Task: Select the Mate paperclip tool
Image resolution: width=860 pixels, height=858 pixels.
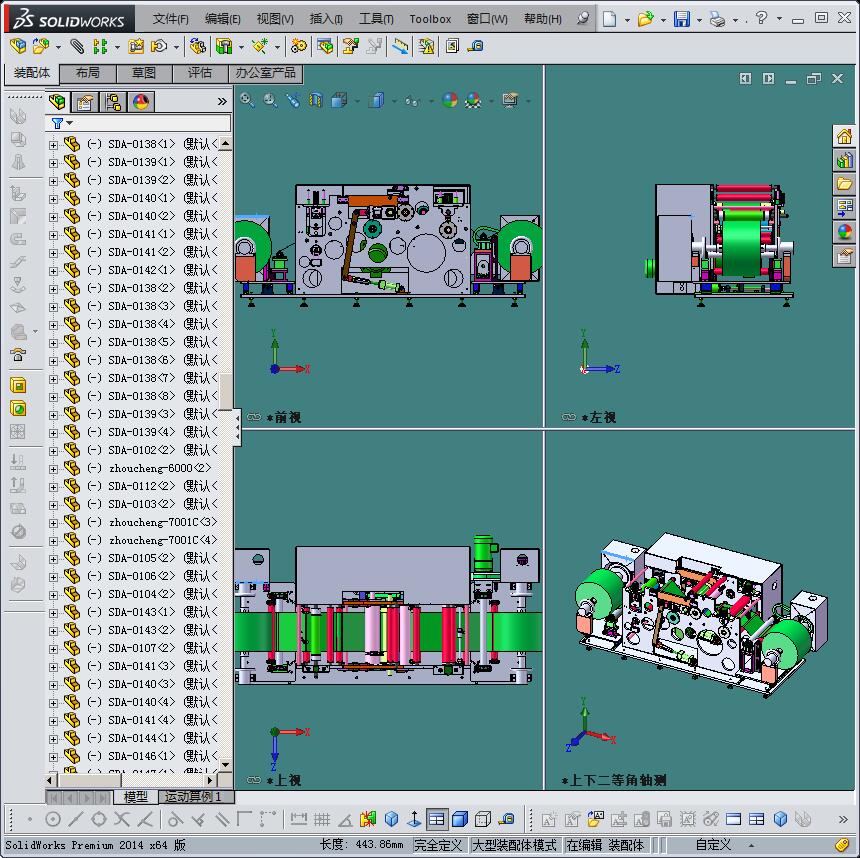Action: point(77,47)
